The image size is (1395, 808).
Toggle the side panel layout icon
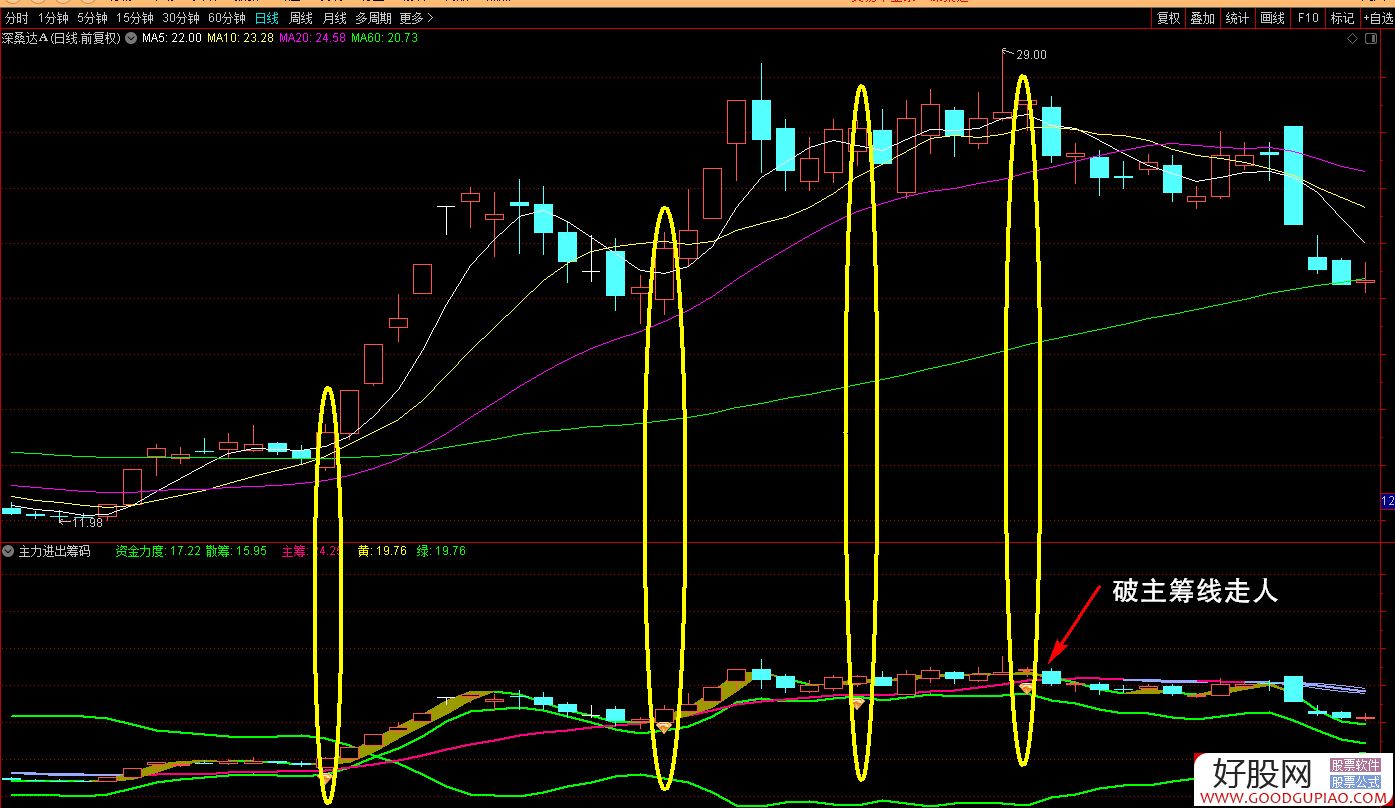pos(1373,39)
